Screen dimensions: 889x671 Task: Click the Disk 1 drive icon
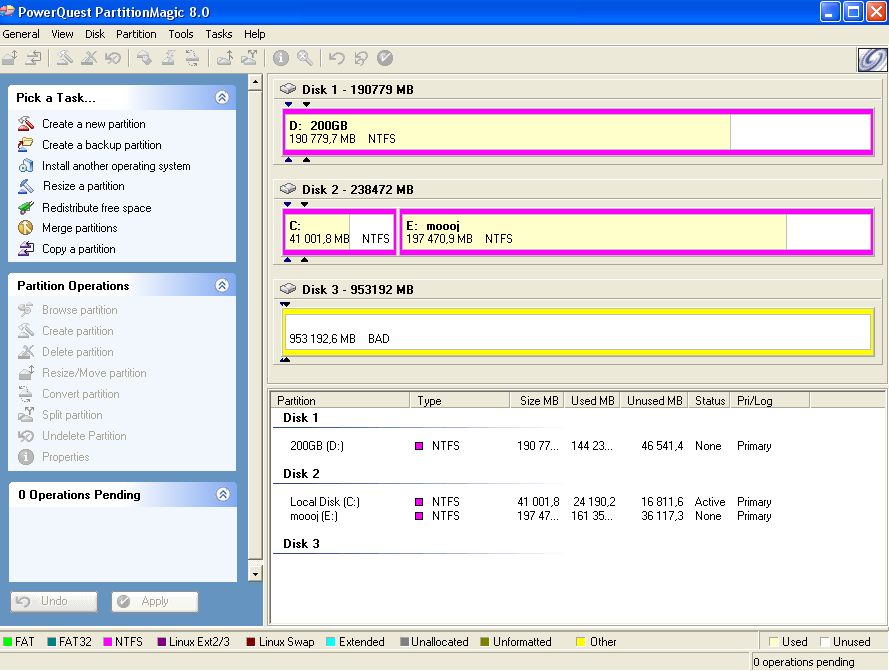288,88
